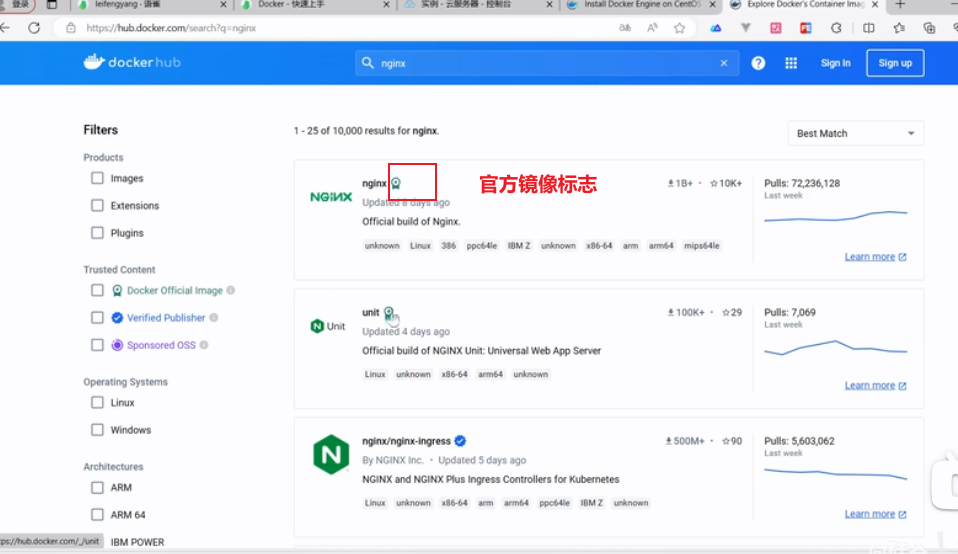Image resolution: width=958 pixels, height=554 pixels.
Task: Click info icon beside Sponsored OSS
Action: click(204, 345)
